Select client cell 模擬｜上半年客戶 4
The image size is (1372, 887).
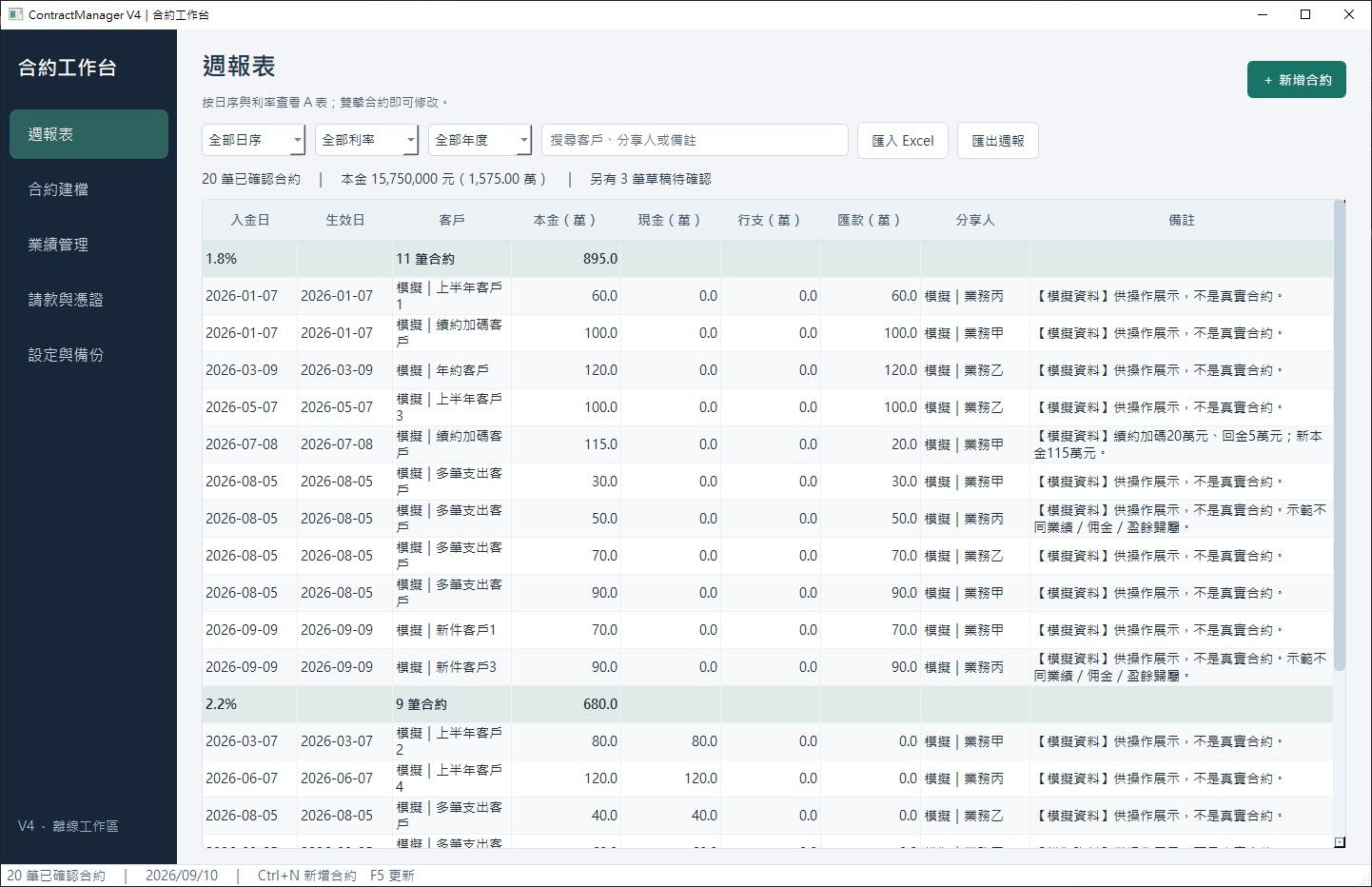click(x=452, y=779)
